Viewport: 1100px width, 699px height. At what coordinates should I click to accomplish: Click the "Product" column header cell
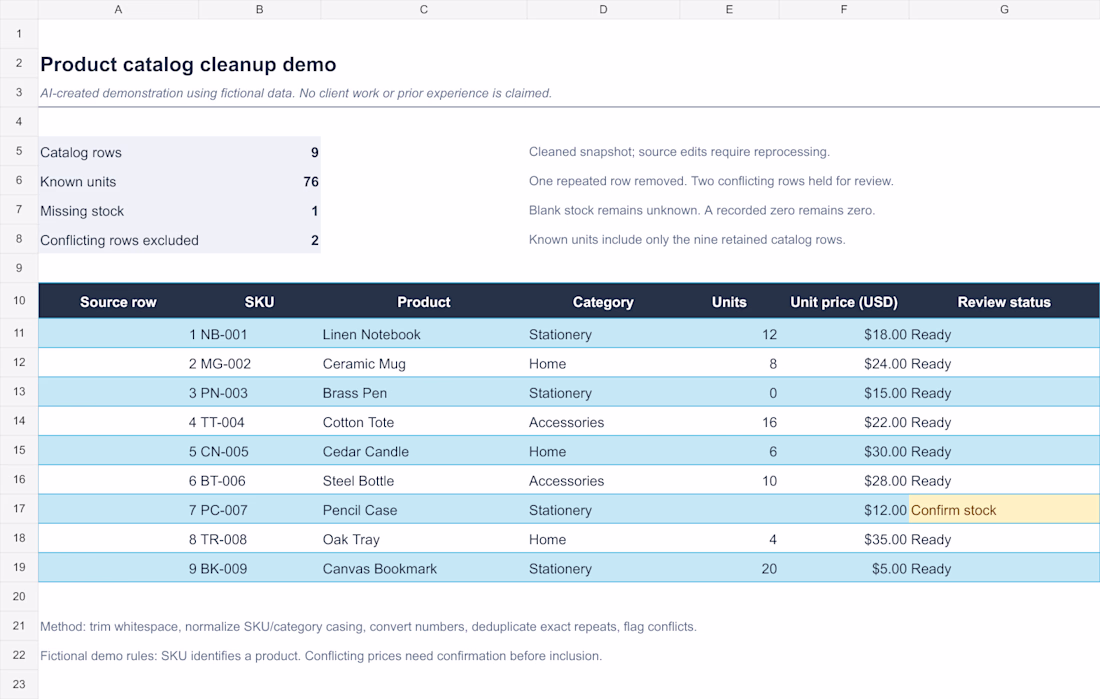click(424, 302)
